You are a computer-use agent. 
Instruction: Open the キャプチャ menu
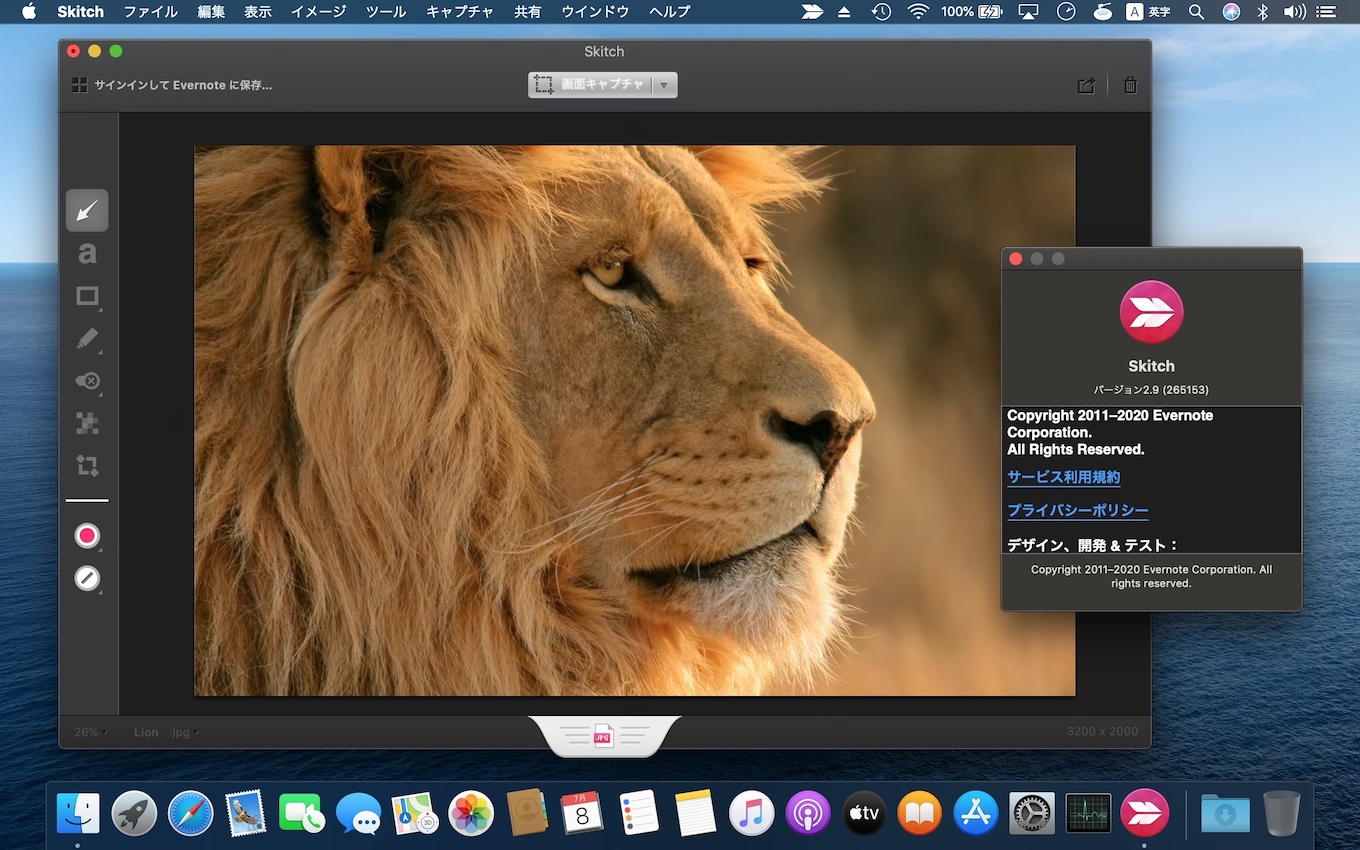(x=460, y=12)
